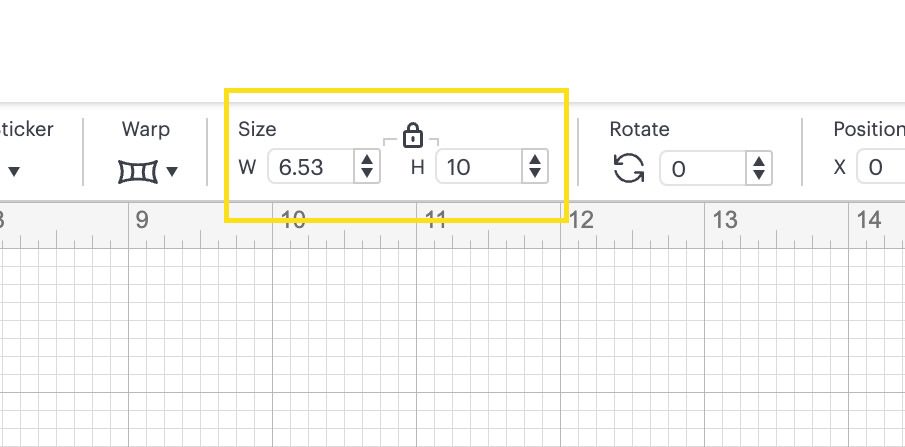Screen dimensions: 905x447
Task: Click the Warp label
Action: tap(145, 129)
